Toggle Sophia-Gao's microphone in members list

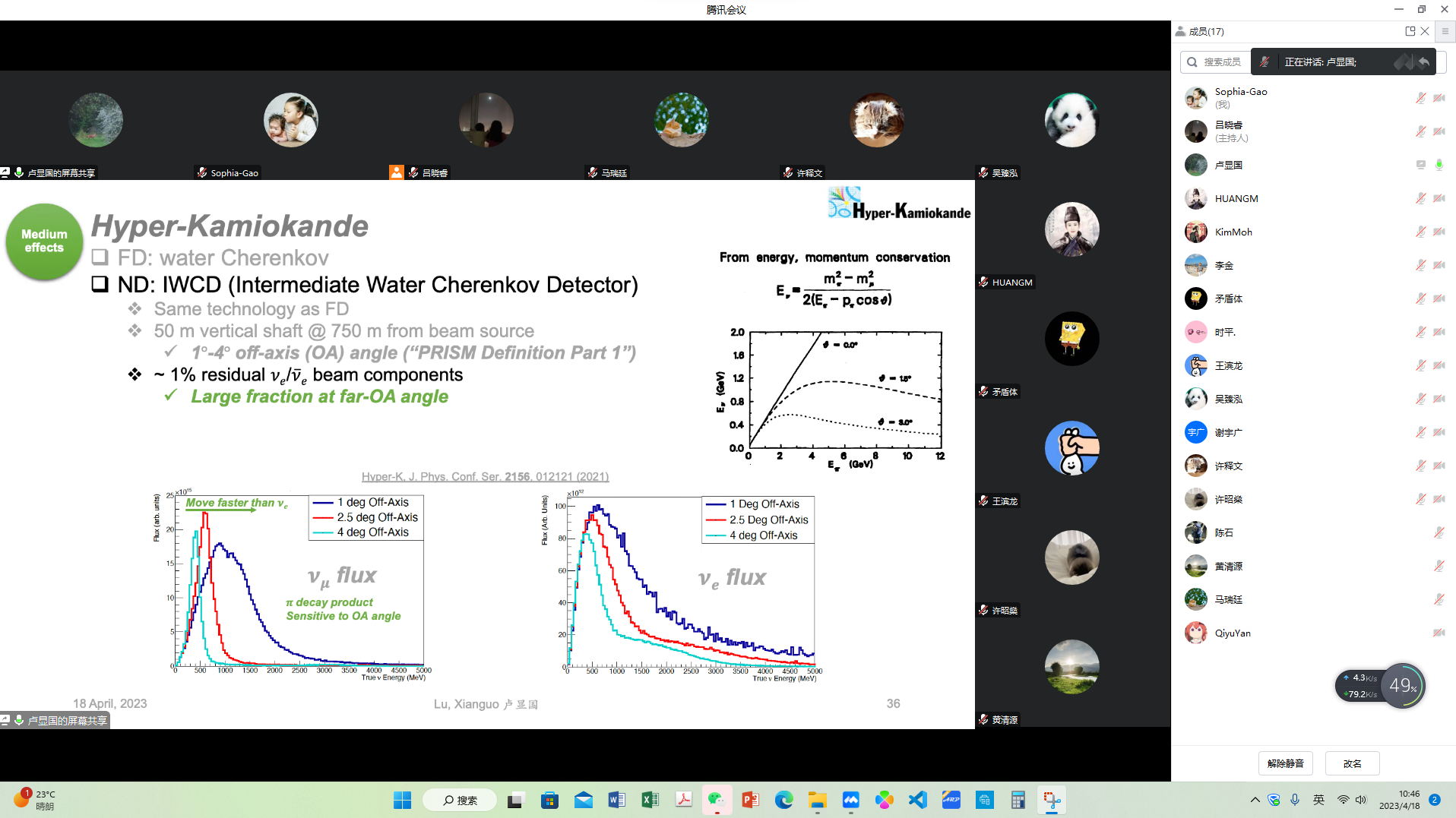[1420, 98]
